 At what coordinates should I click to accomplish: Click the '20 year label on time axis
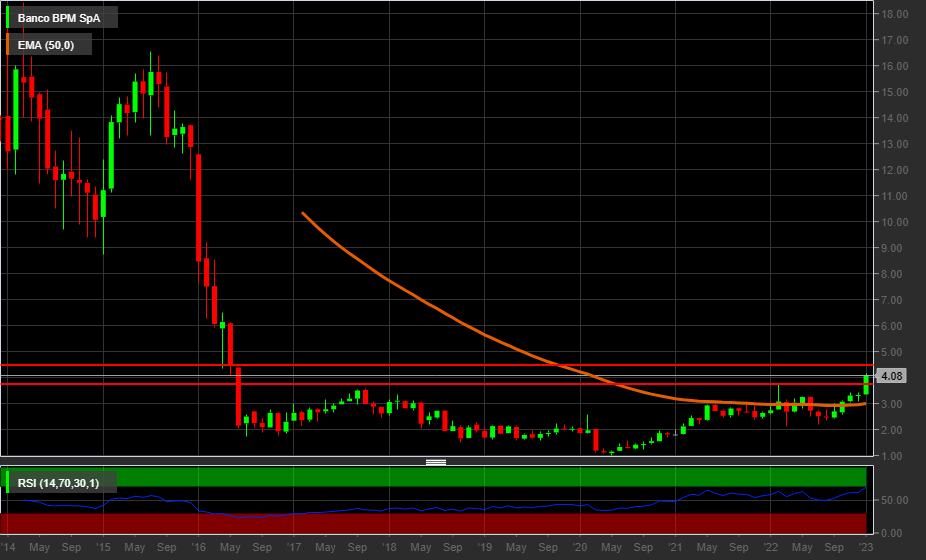pyautogui.click(x=580, y=547)
